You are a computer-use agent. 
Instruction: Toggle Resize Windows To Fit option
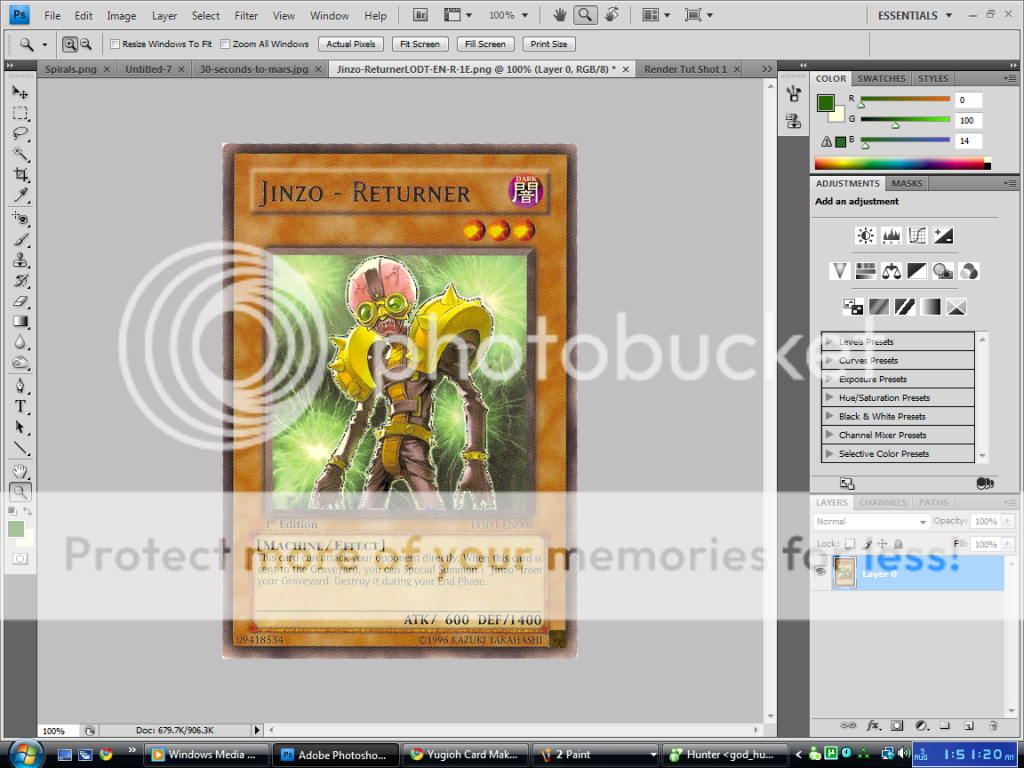click(x=114, y=44)
